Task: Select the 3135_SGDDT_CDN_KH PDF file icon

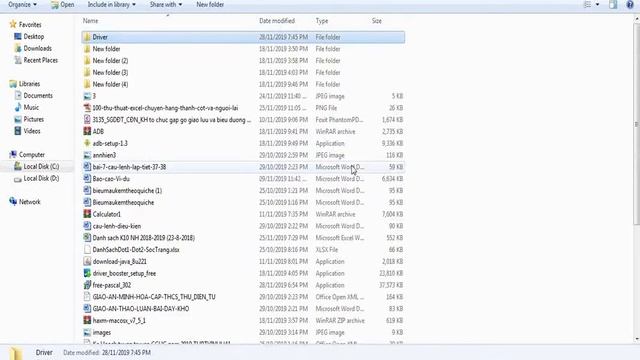Action: coord(87,120)
